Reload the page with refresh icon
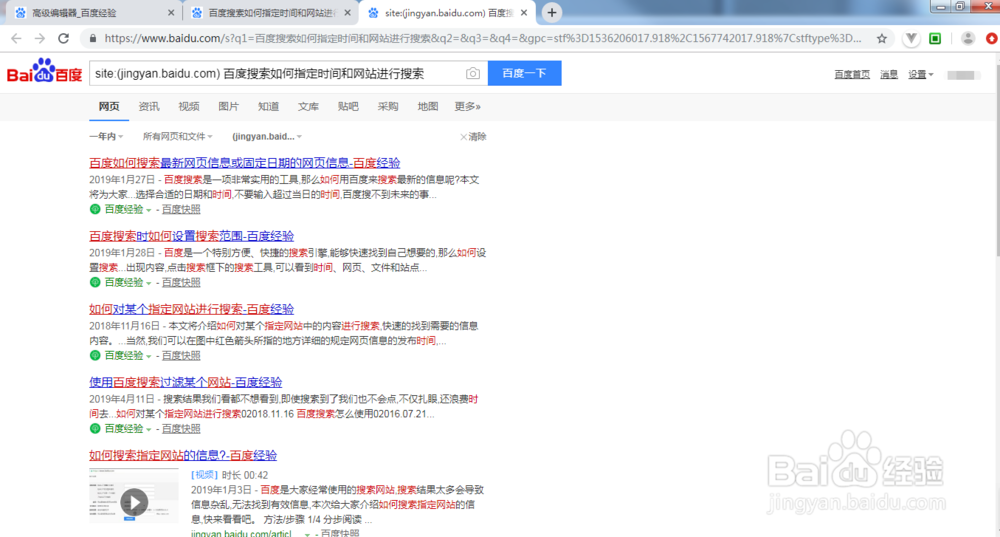This screenshot has height=537, width=1000. 63,39
